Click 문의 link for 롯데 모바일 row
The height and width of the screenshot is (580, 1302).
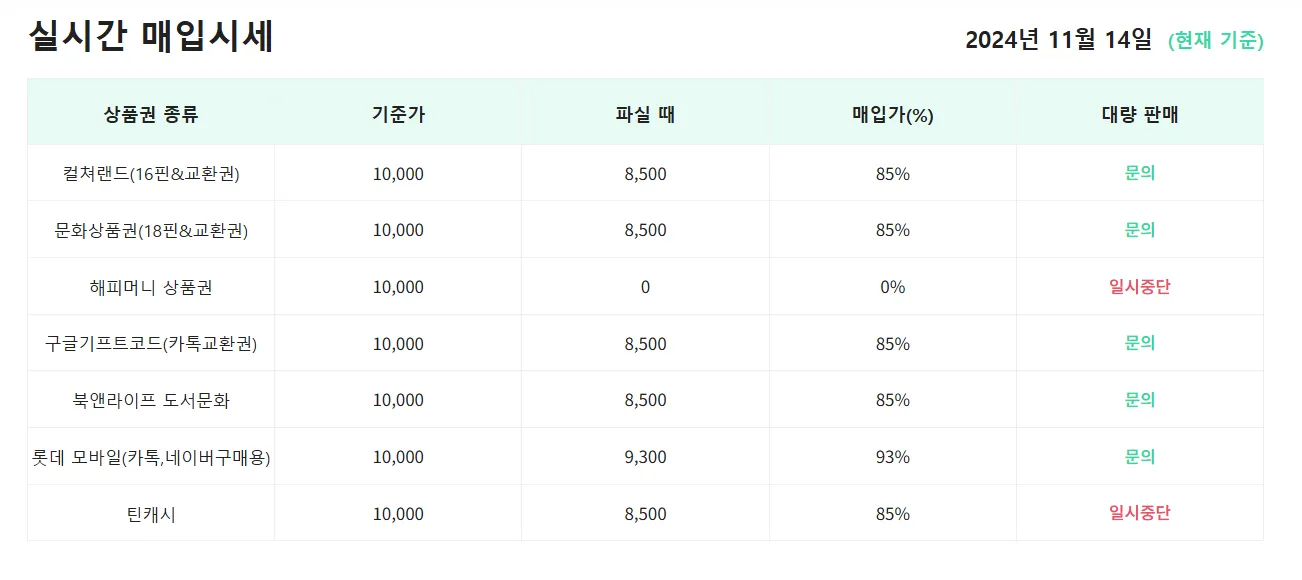(x=1140, y=457)
